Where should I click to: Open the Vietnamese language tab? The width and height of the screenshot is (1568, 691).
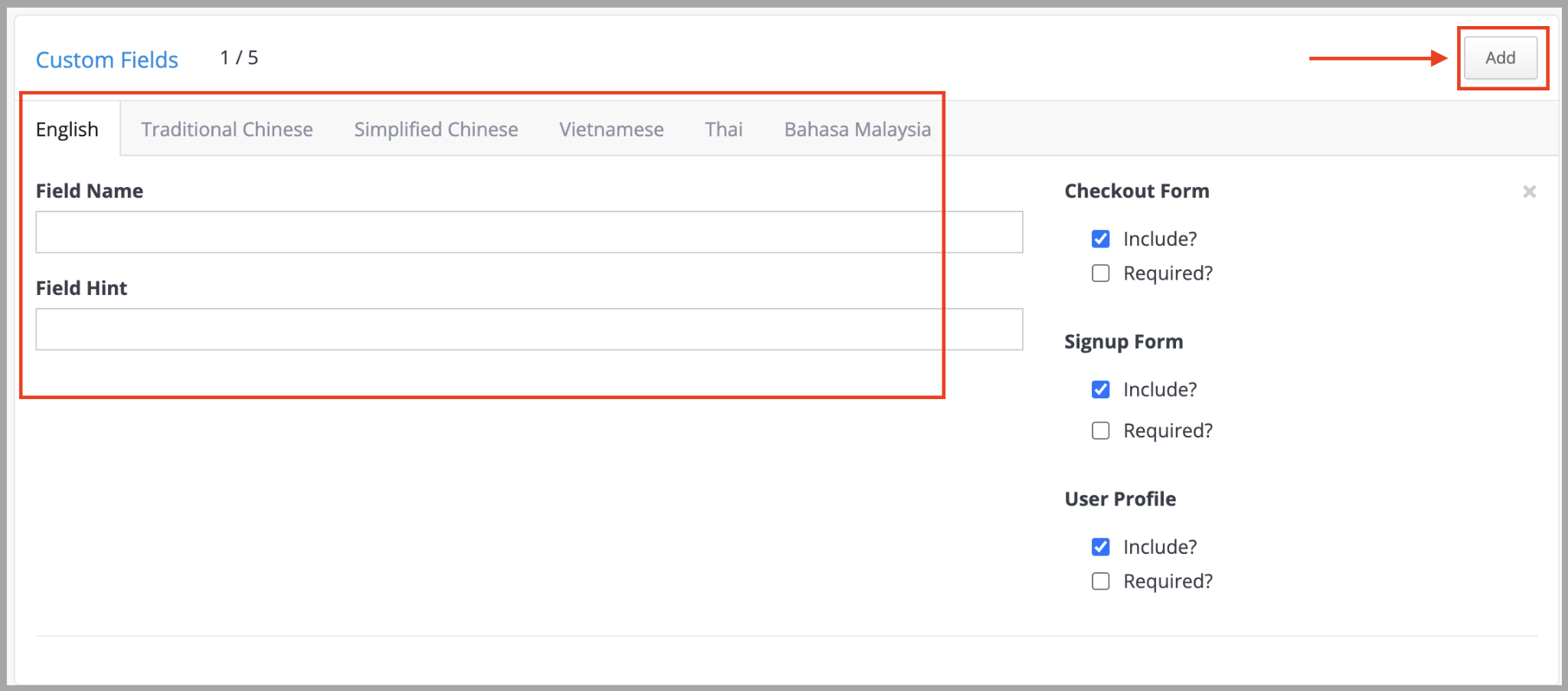click(x=611, y=129)
